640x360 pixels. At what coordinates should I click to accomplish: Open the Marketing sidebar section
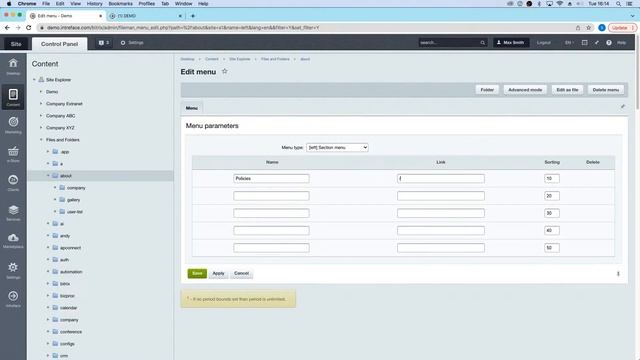pyautogui.click(x=13, y=125)
